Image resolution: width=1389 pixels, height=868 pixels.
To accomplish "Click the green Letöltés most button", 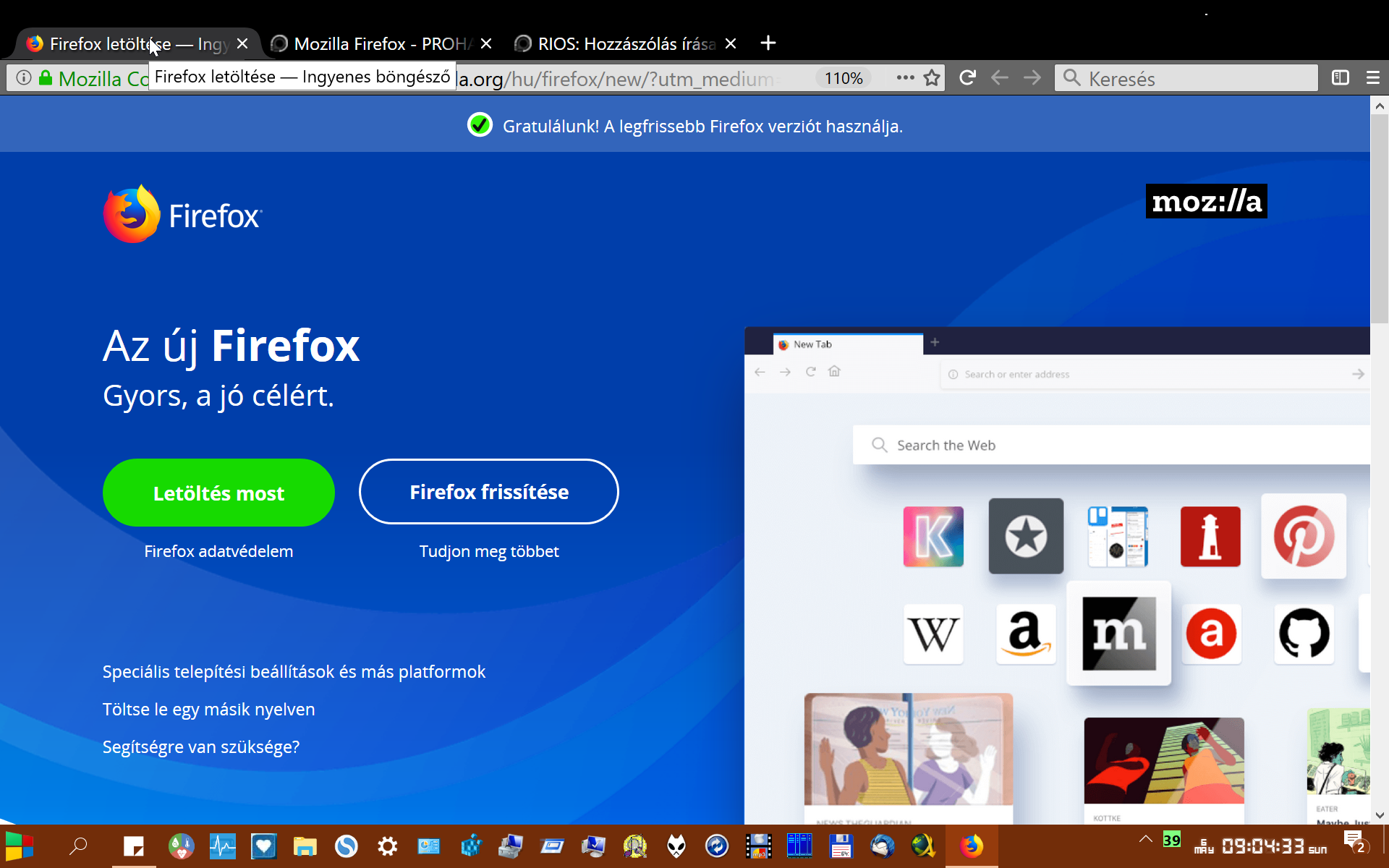I will tap(218, 493).
